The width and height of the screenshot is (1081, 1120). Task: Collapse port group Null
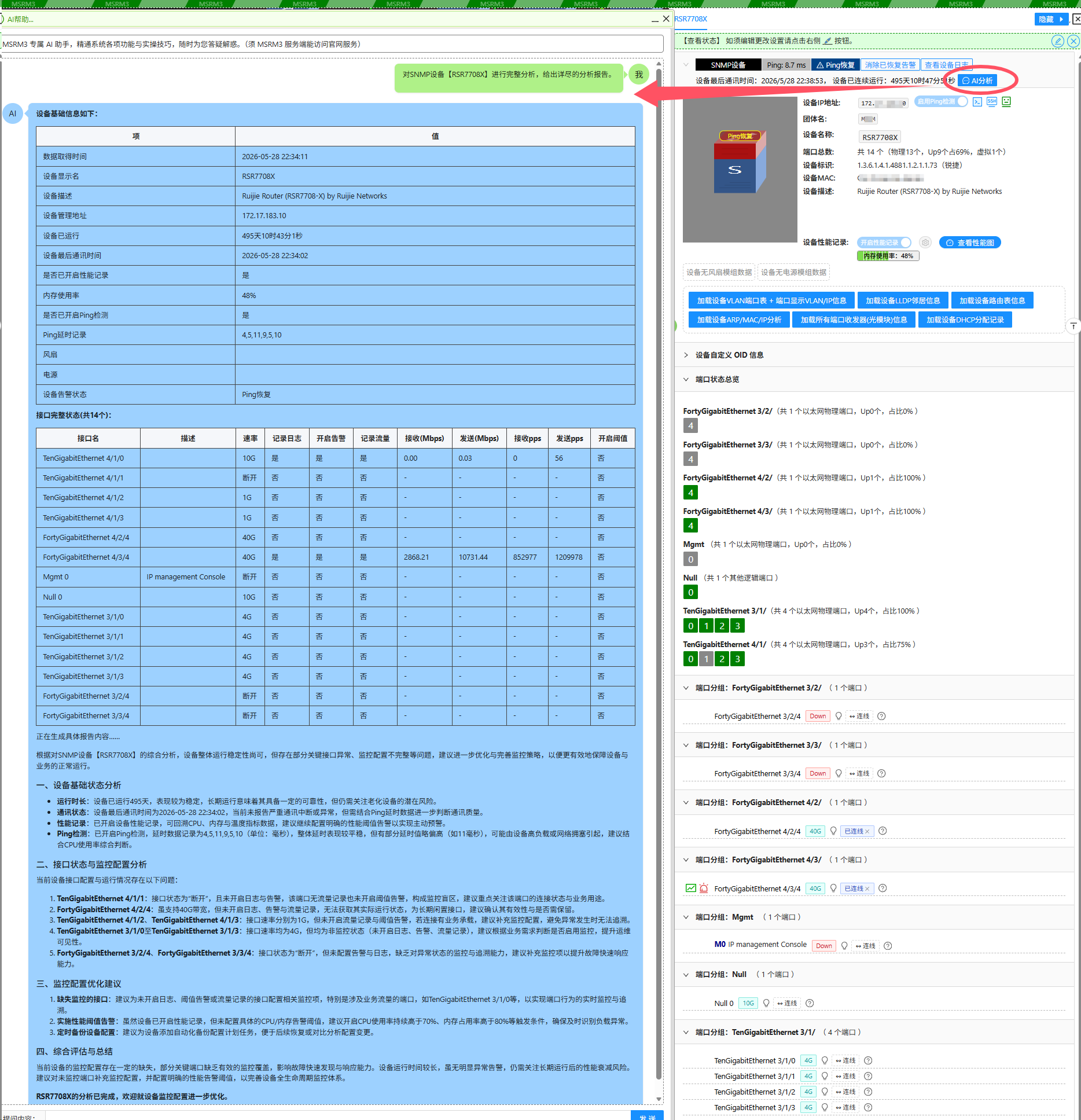coord(686,975)
